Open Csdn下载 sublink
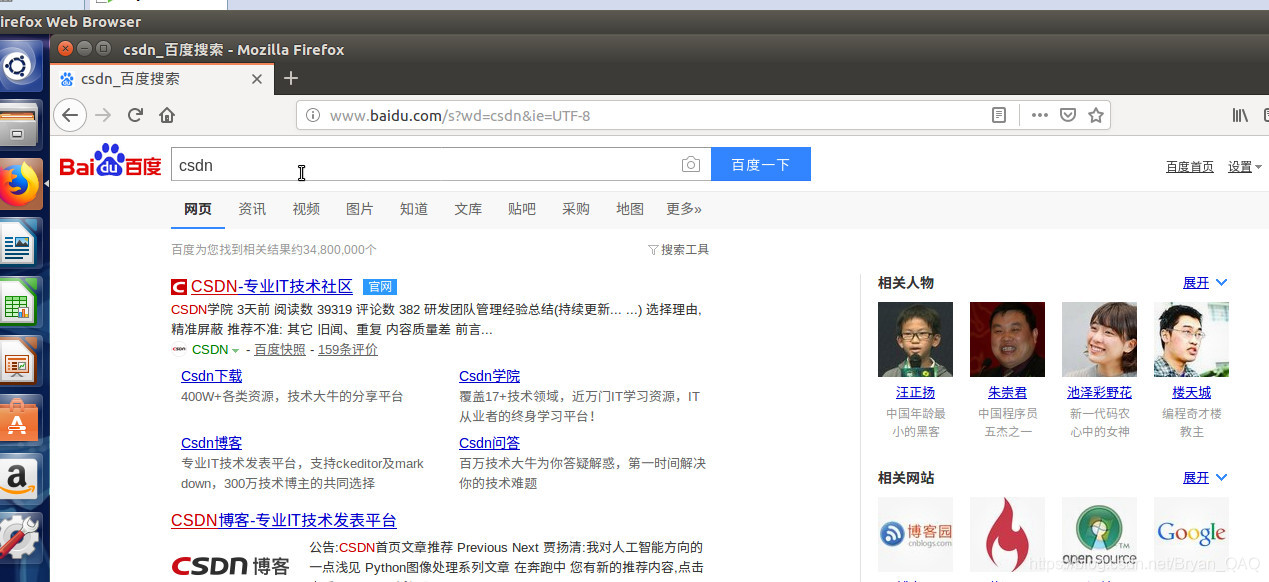The height and width of the screenshot is (582, 1269). point(211,376)
